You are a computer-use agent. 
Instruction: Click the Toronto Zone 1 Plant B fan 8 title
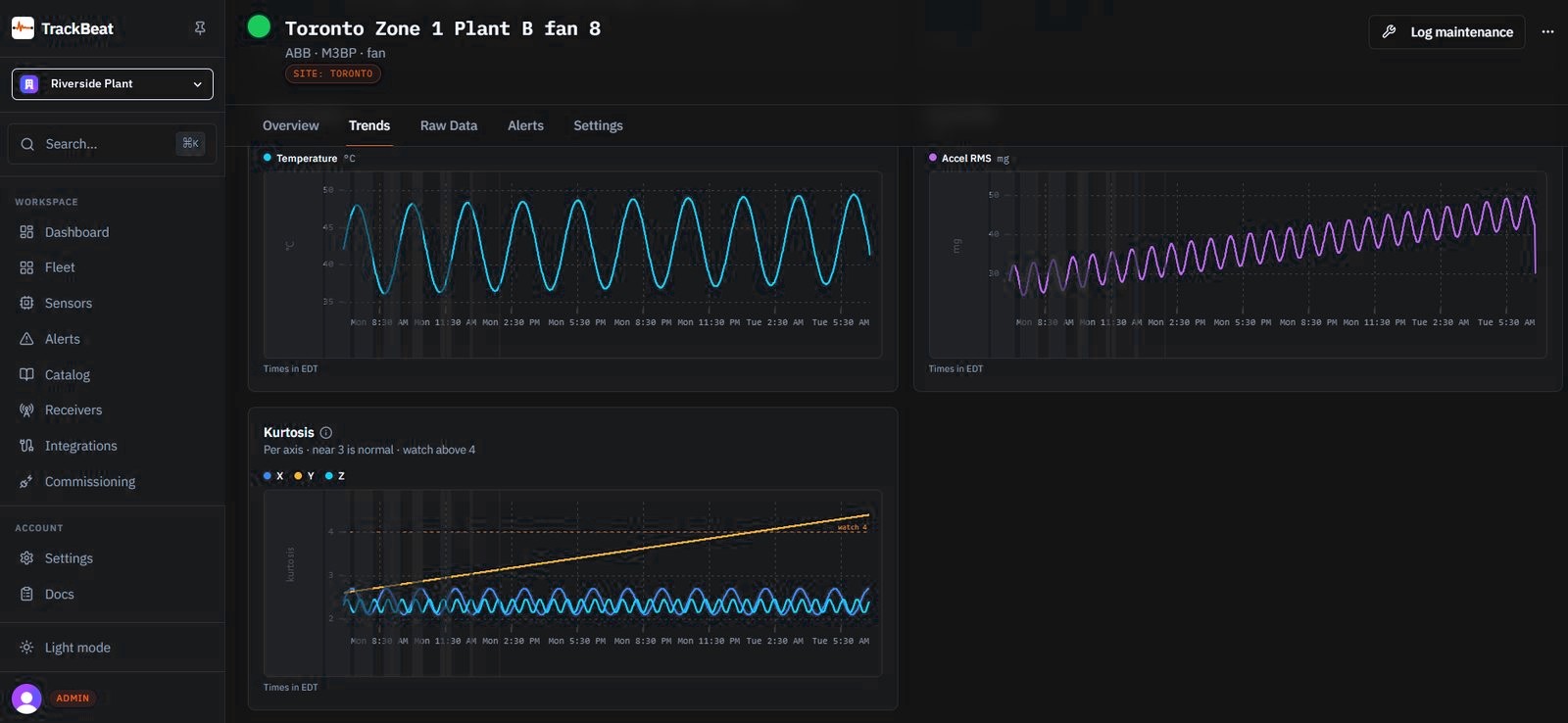(443, 28)
